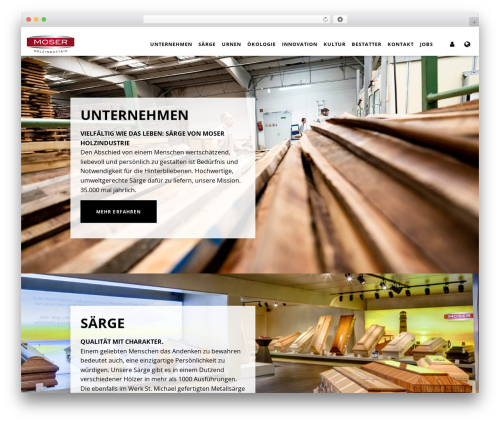Screen dimensions: 500x423
Task: Open the Kultur menu item
Action: (334, 44)
